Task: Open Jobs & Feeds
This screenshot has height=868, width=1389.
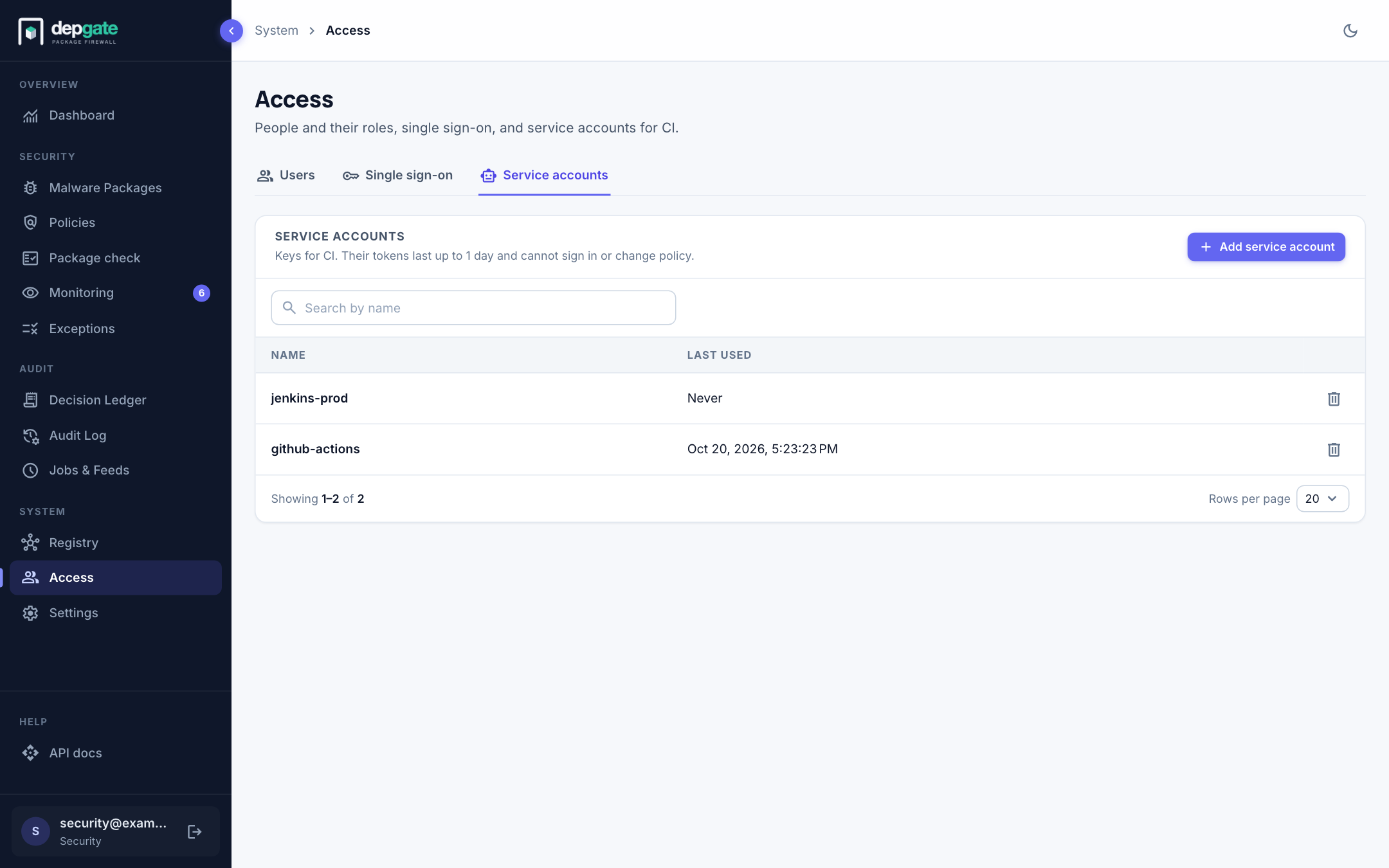Action: click(x=116, y=470)
